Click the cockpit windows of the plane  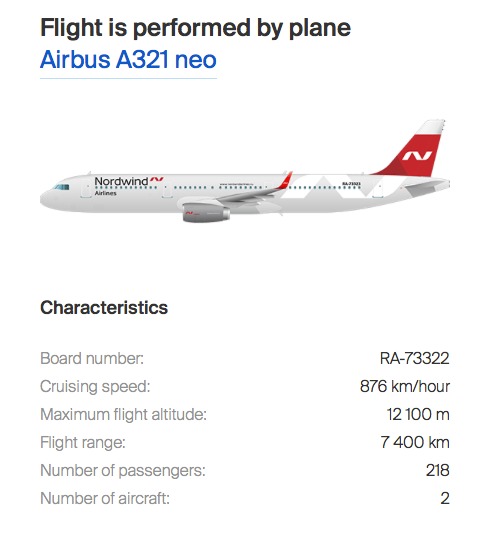tap(61, 187)
